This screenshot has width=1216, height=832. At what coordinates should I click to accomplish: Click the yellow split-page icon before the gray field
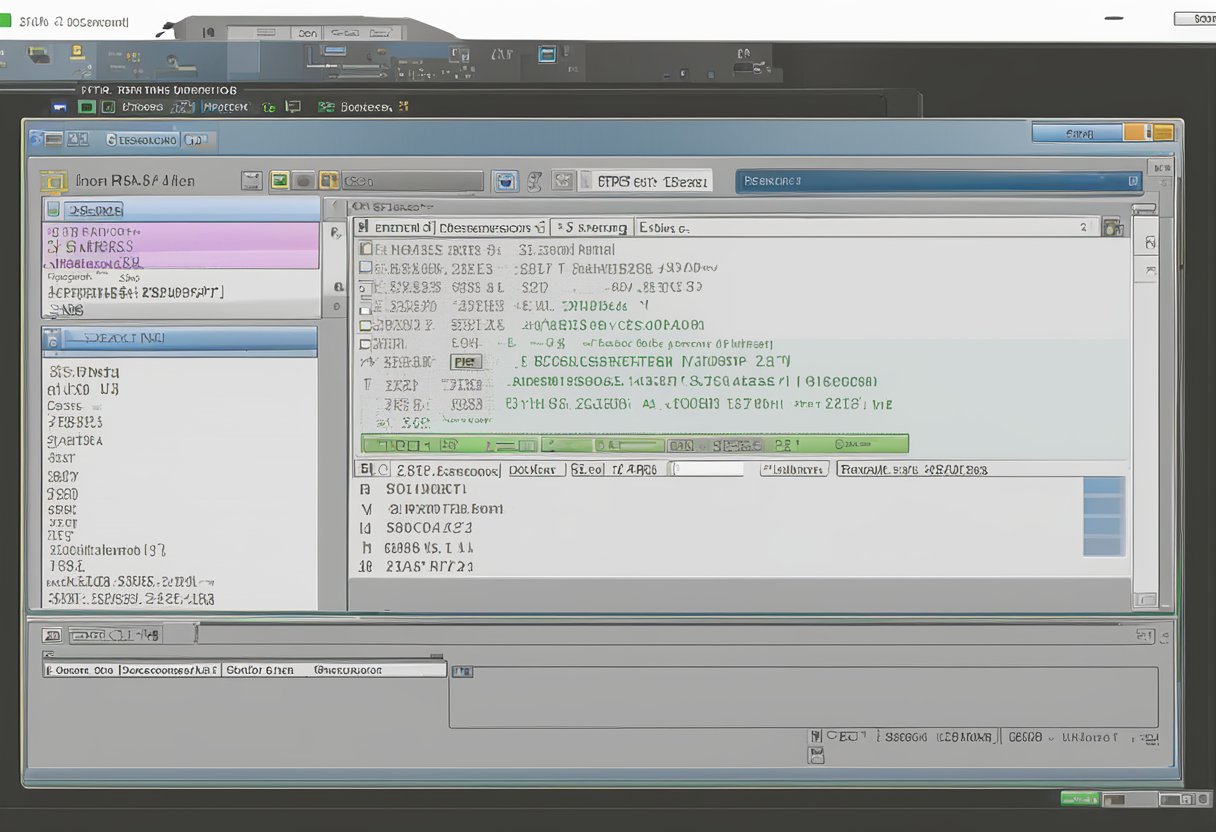(328, 181)
